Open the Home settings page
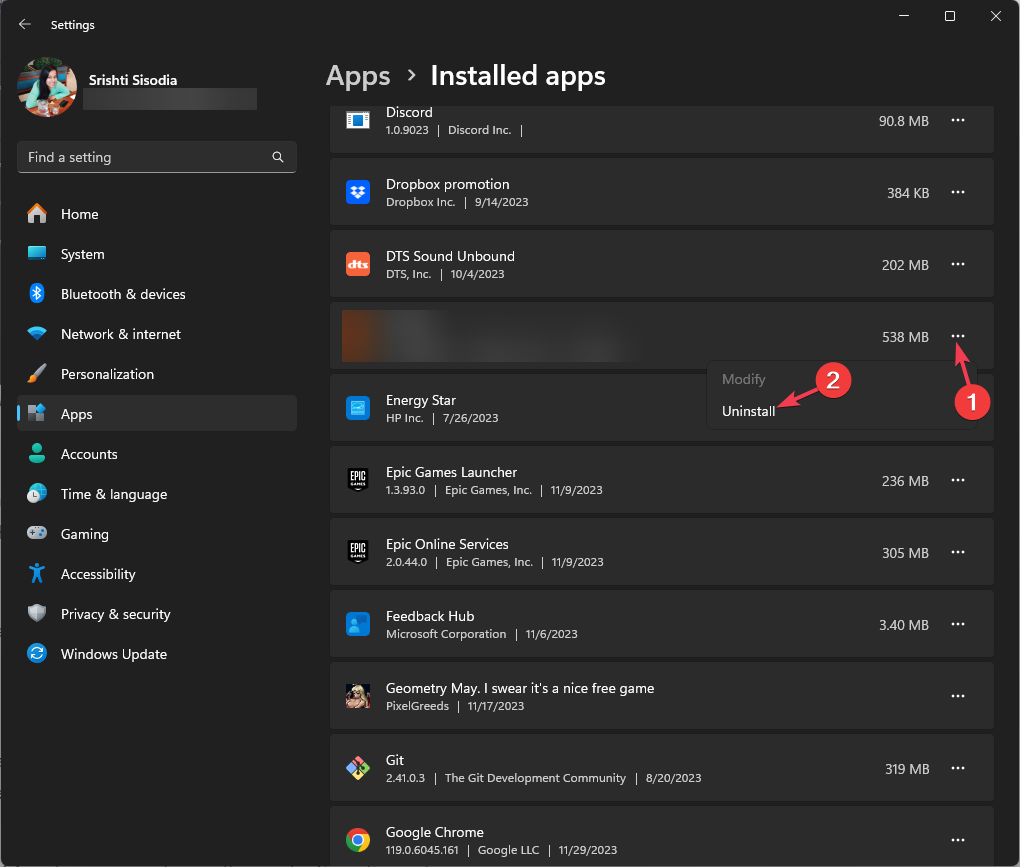Image resolution: width=1020 pixels, height=867 pixels. click(157, 214)
